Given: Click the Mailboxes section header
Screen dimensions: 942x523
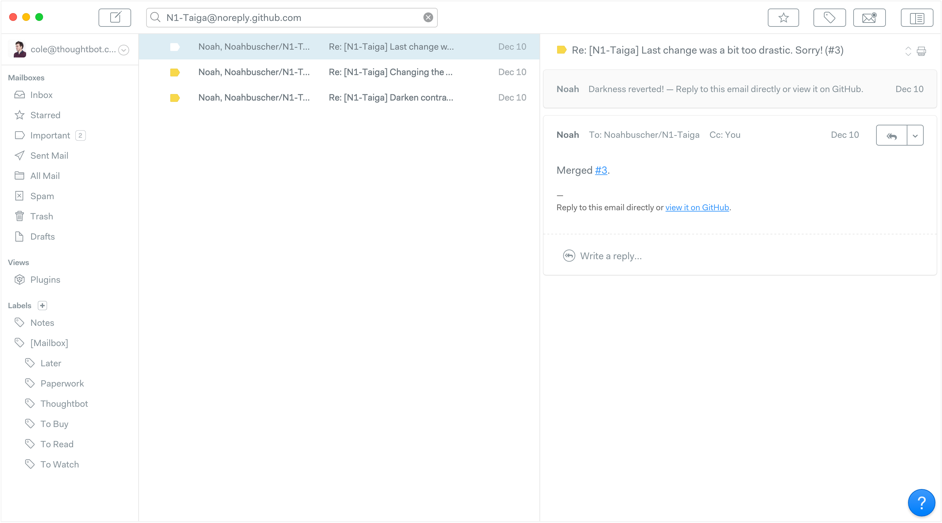Looking at the screenshot, I should [26, 78].
